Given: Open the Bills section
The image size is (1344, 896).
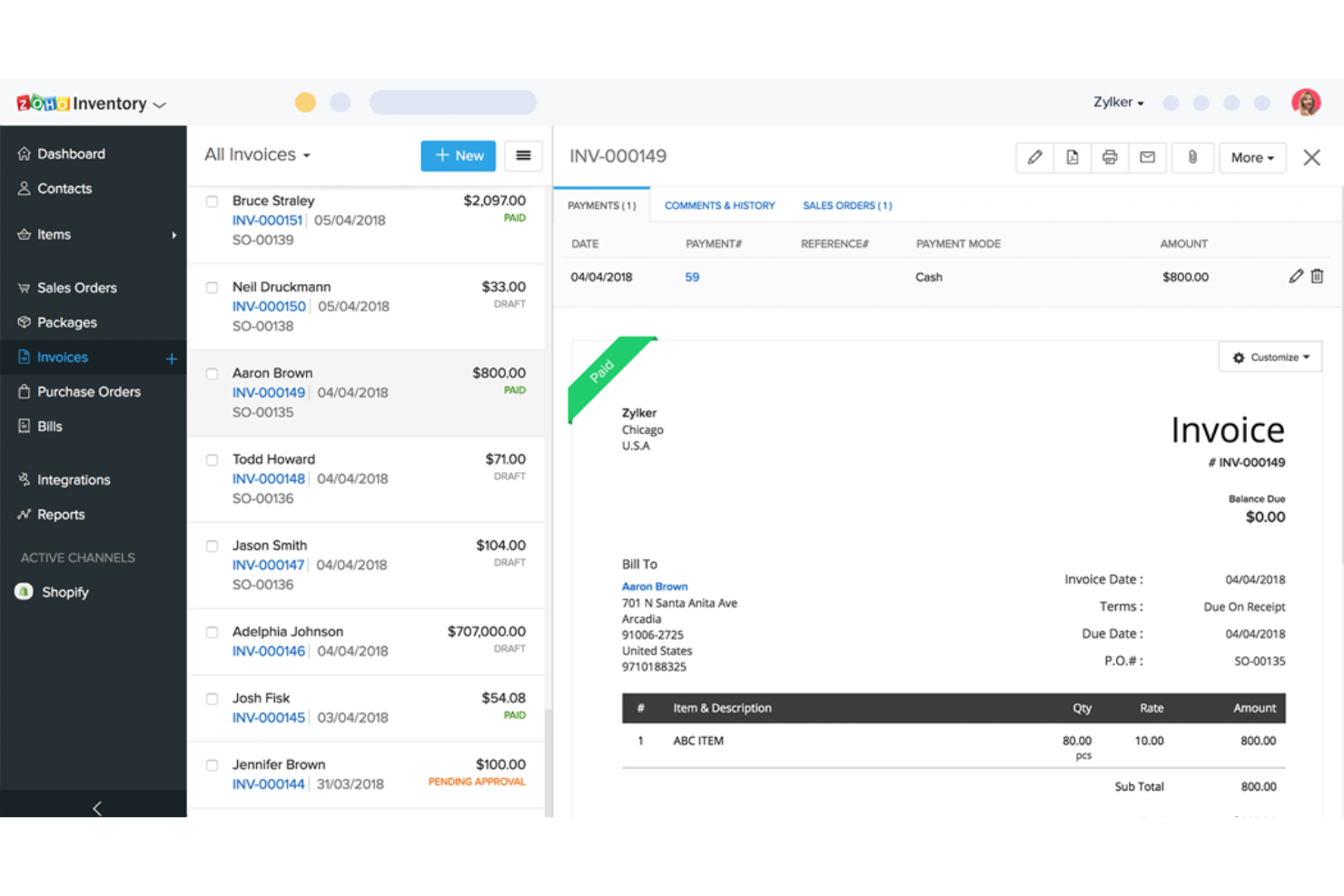Looking at the screenshot, I should [x=49, y=426].
